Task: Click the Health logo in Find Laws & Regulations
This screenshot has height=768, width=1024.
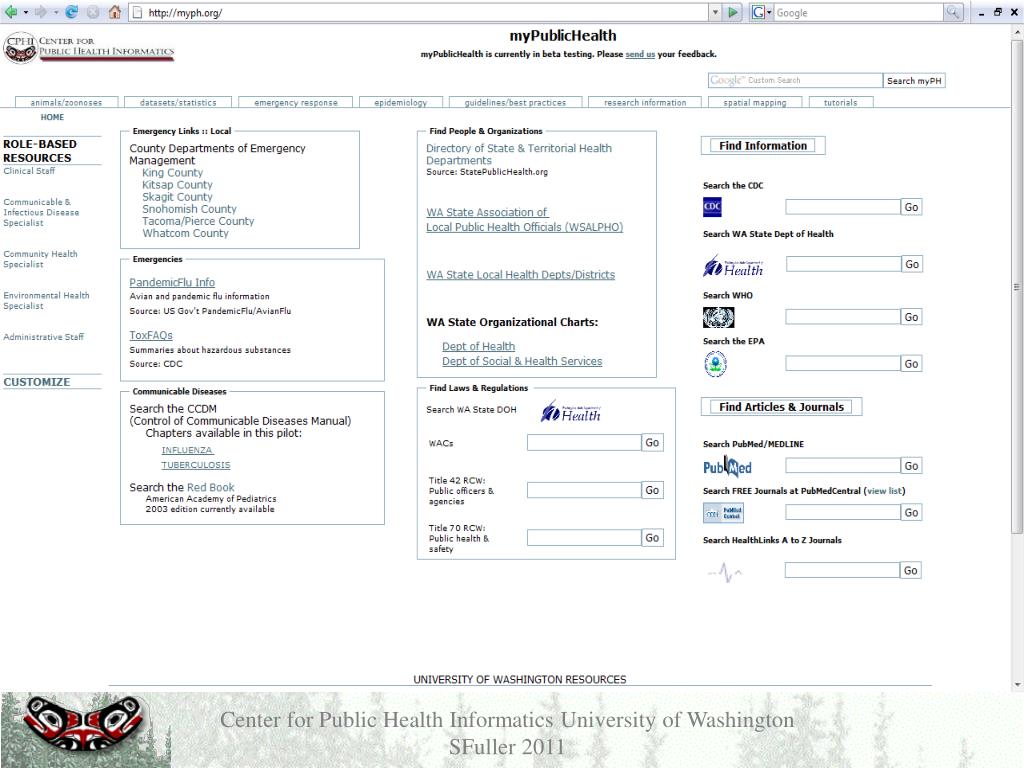Action: (571, 411)
